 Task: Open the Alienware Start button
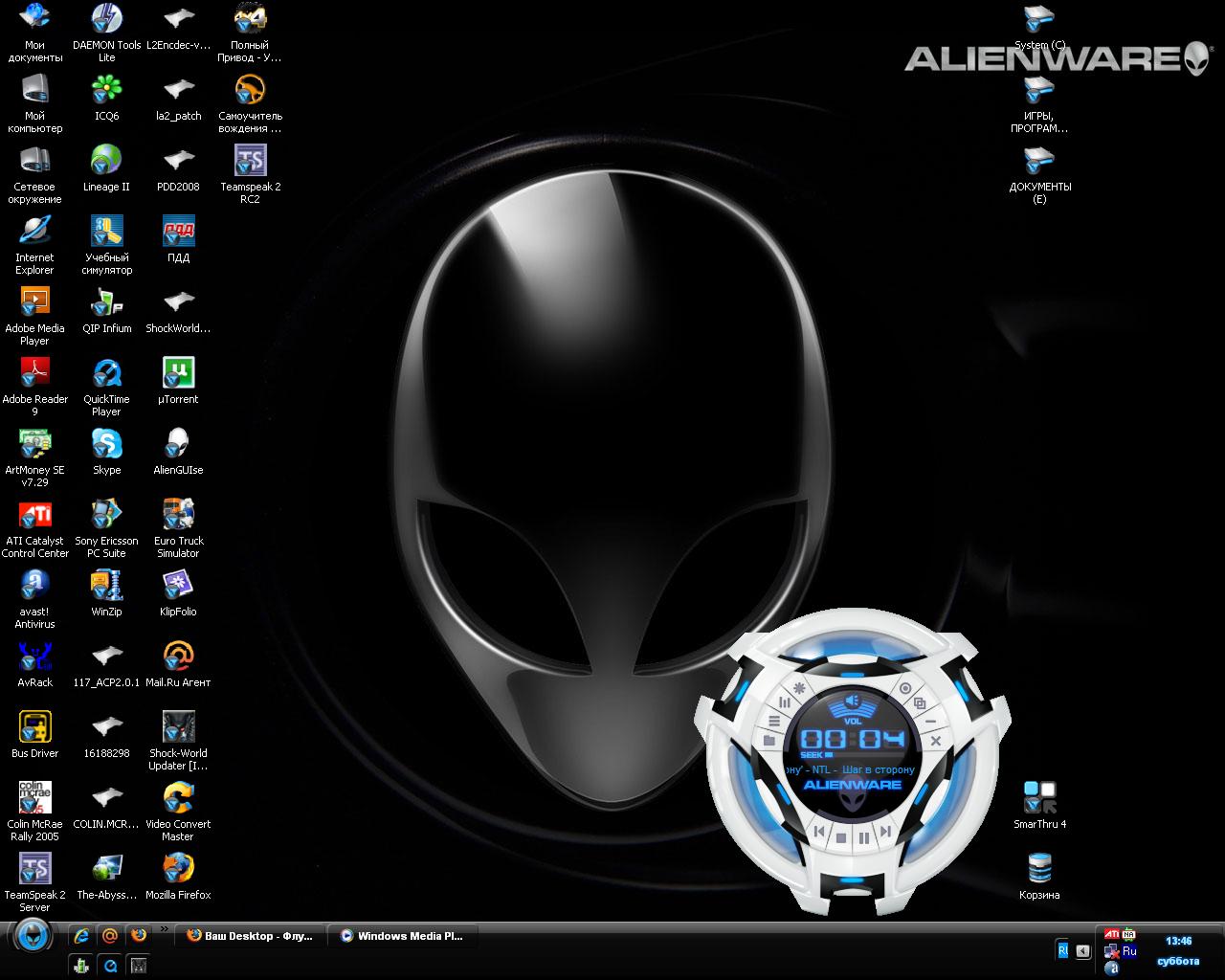[32, 934]
